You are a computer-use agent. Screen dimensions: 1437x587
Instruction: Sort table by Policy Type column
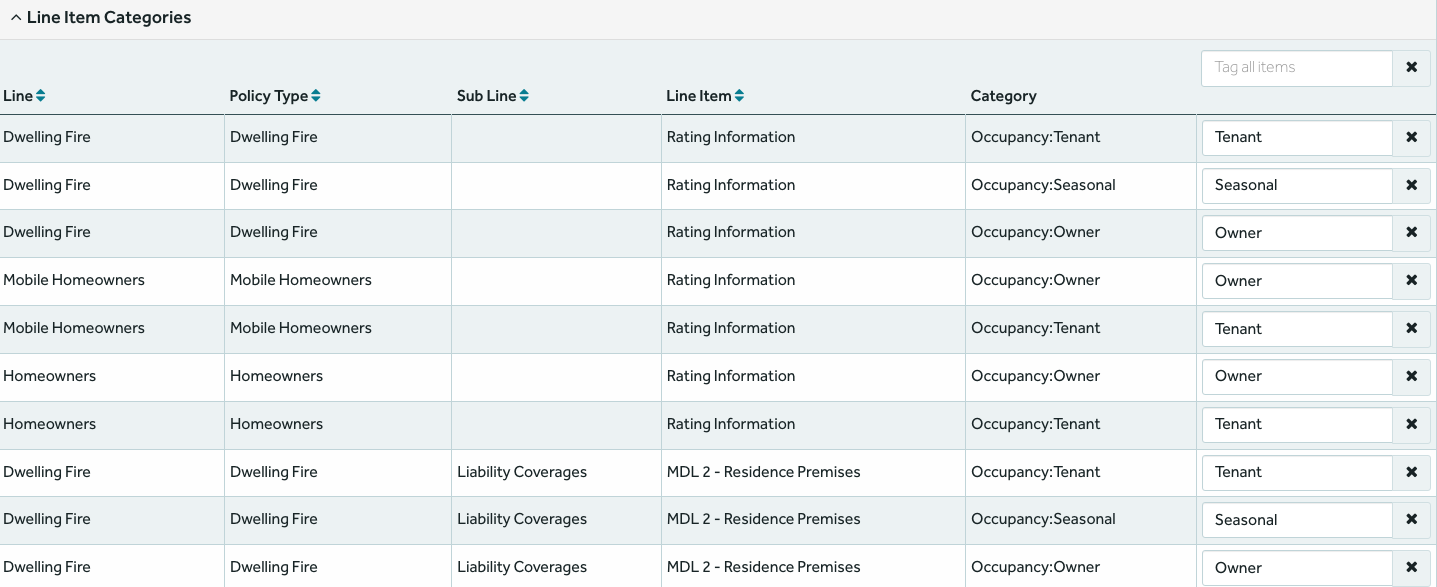click(x=316, y=96)
